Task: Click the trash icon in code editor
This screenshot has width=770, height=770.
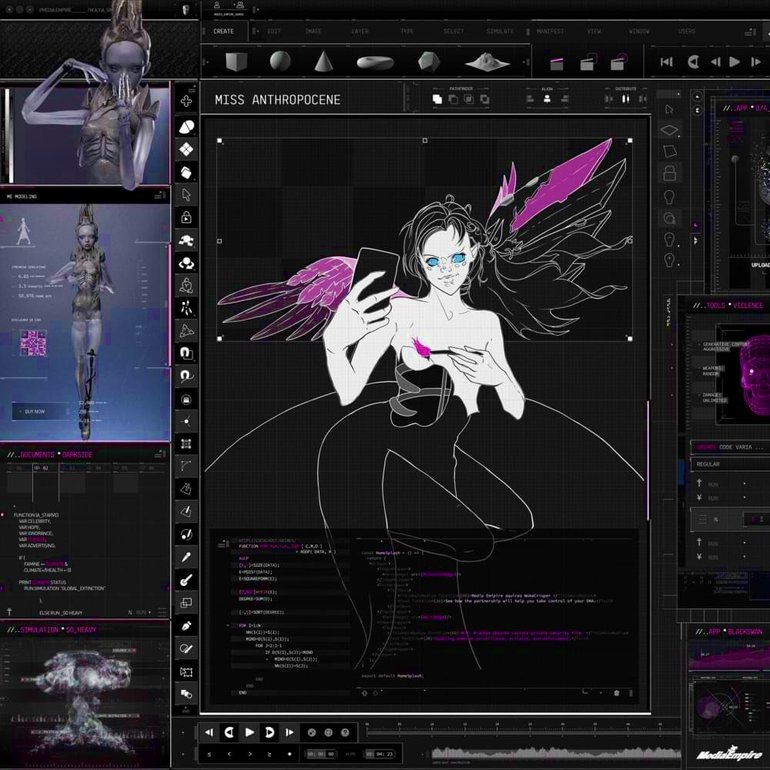Action: click(616, 692)
